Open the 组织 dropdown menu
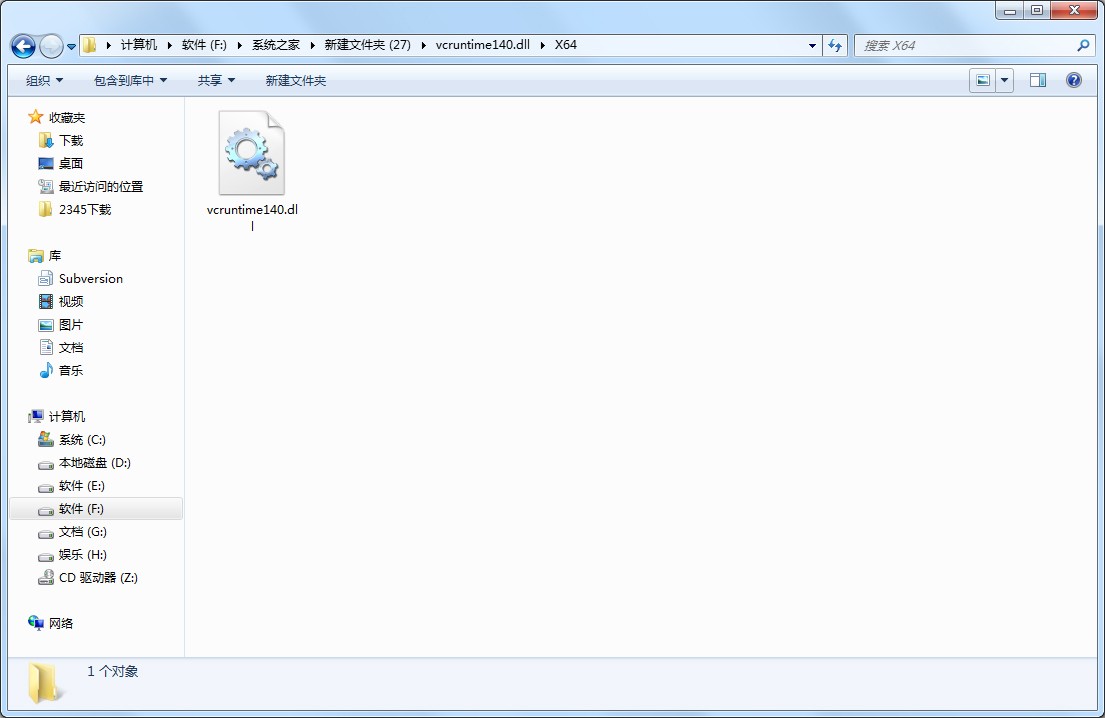 [44, 80]
